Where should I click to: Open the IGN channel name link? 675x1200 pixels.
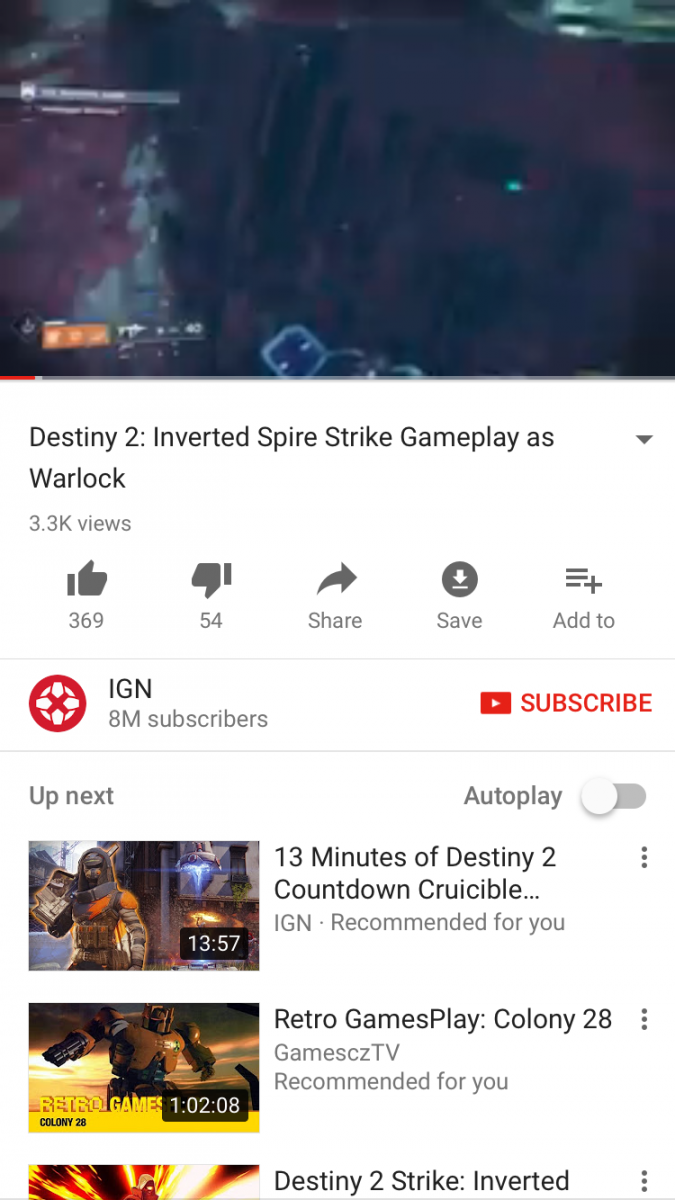pos(130,688)
